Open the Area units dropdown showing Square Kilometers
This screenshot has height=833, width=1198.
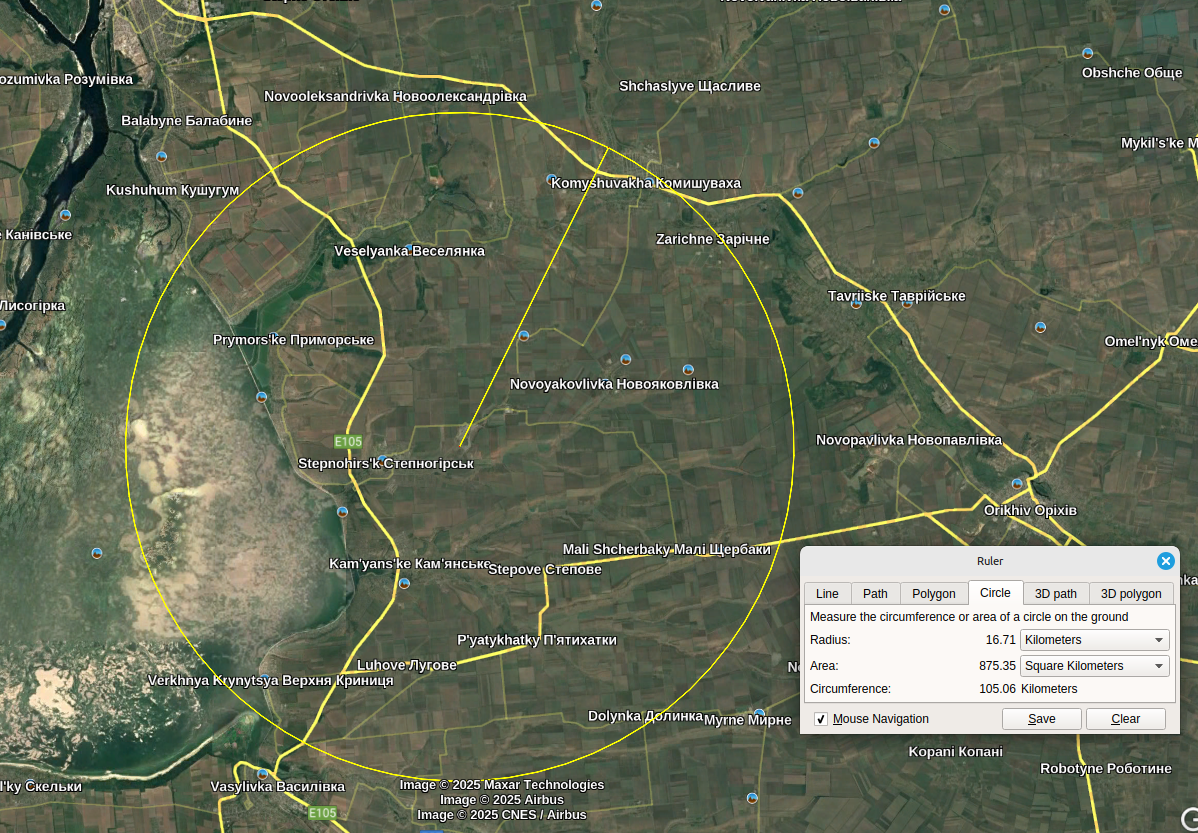(x=1094, y=666)
